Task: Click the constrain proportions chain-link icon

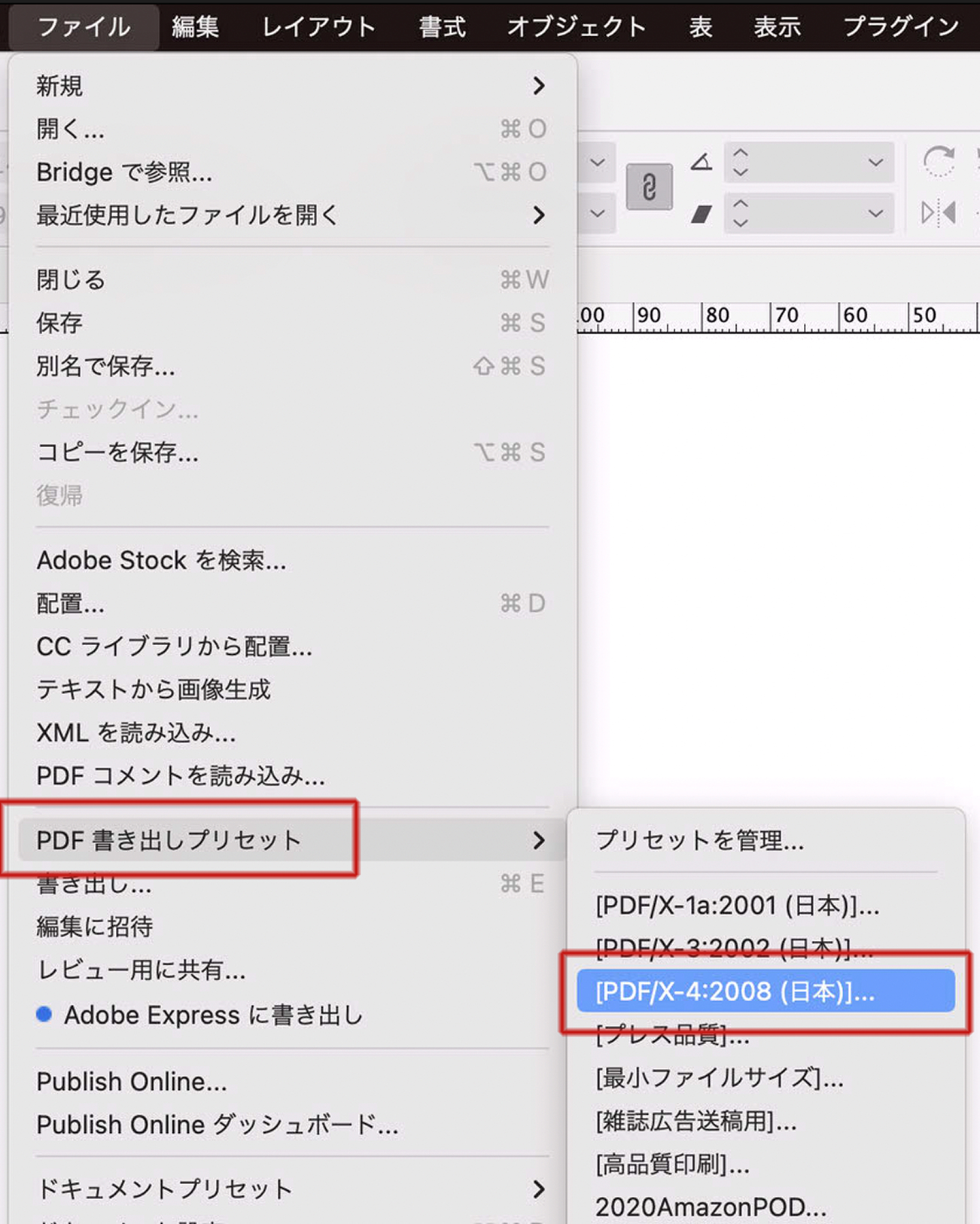Action: pyautogui.click(x=649, y=187)
